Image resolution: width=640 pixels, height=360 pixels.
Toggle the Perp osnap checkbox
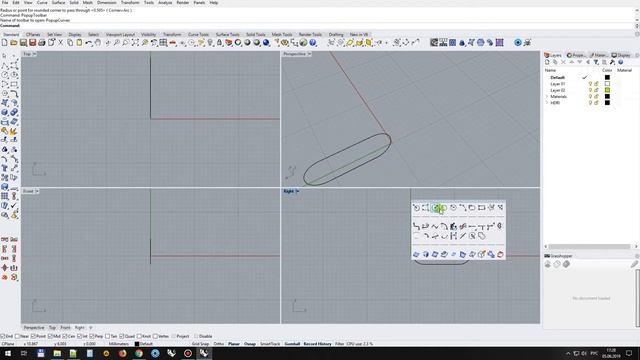pos(92,336)
